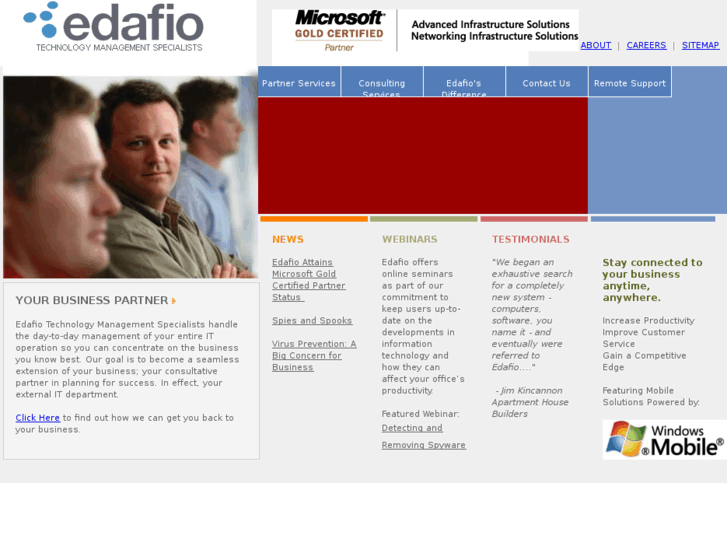Click the photo of three men

130,177
